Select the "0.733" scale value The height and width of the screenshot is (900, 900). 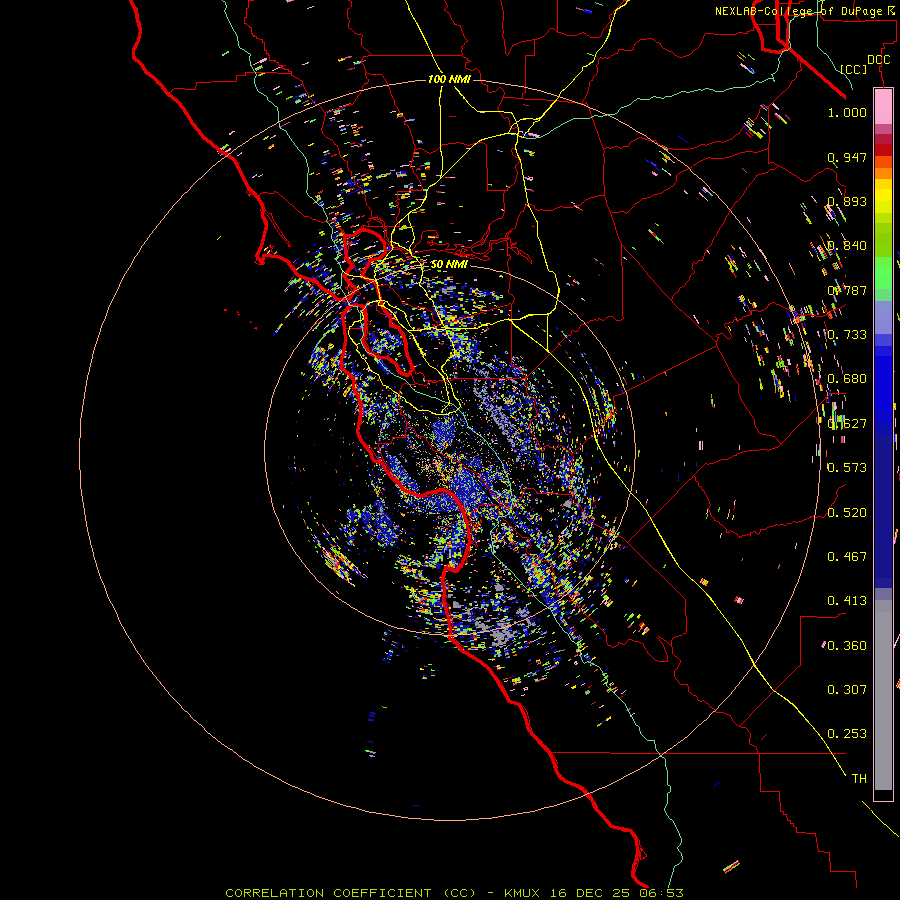tap(847, 335)
